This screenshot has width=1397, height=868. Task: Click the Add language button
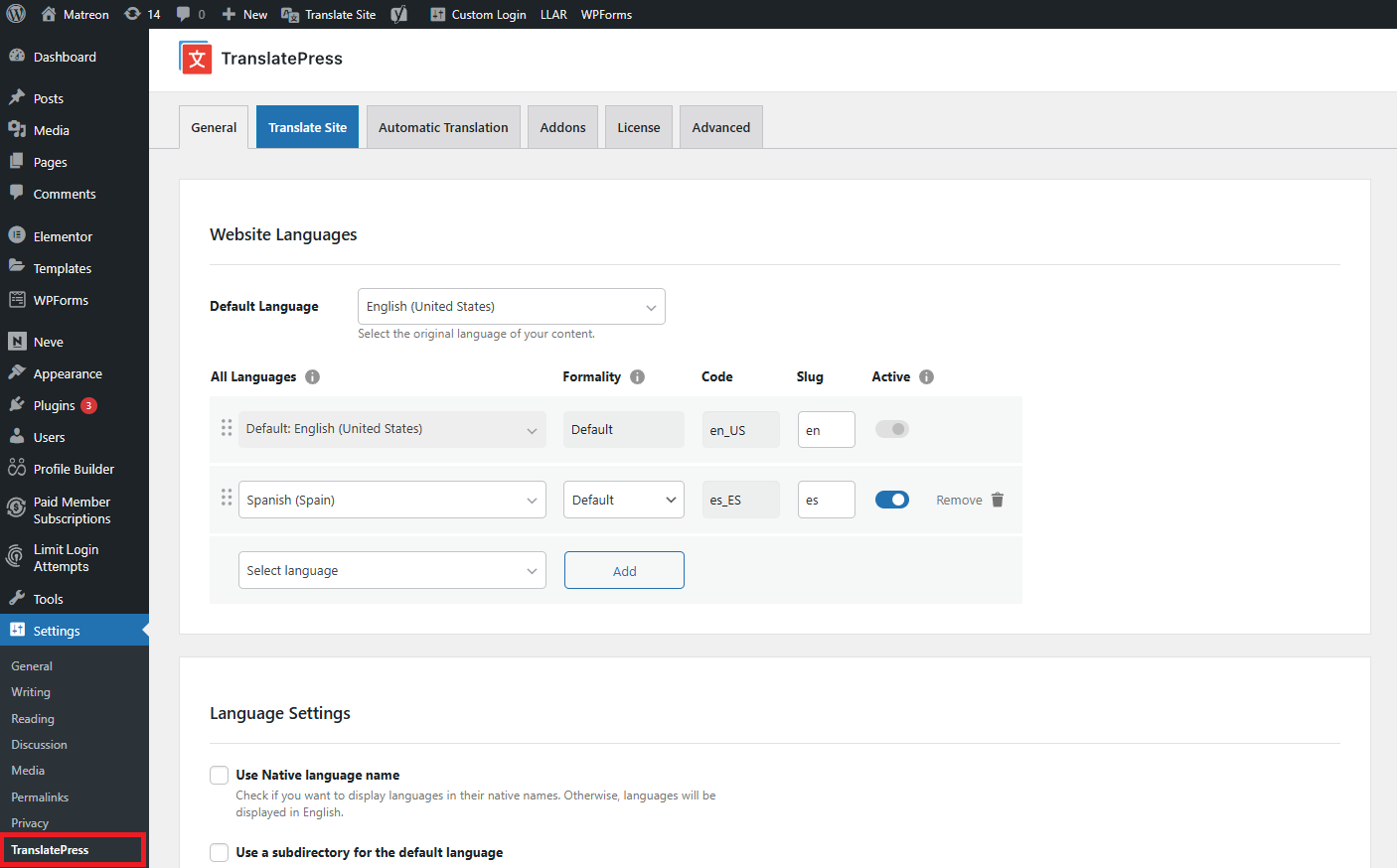click(624, 570)
